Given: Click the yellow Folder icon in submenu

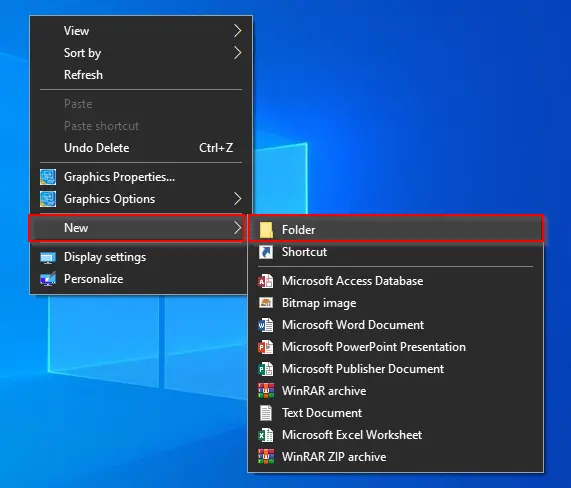Looking at the screenshot, I should click(266, 230).
